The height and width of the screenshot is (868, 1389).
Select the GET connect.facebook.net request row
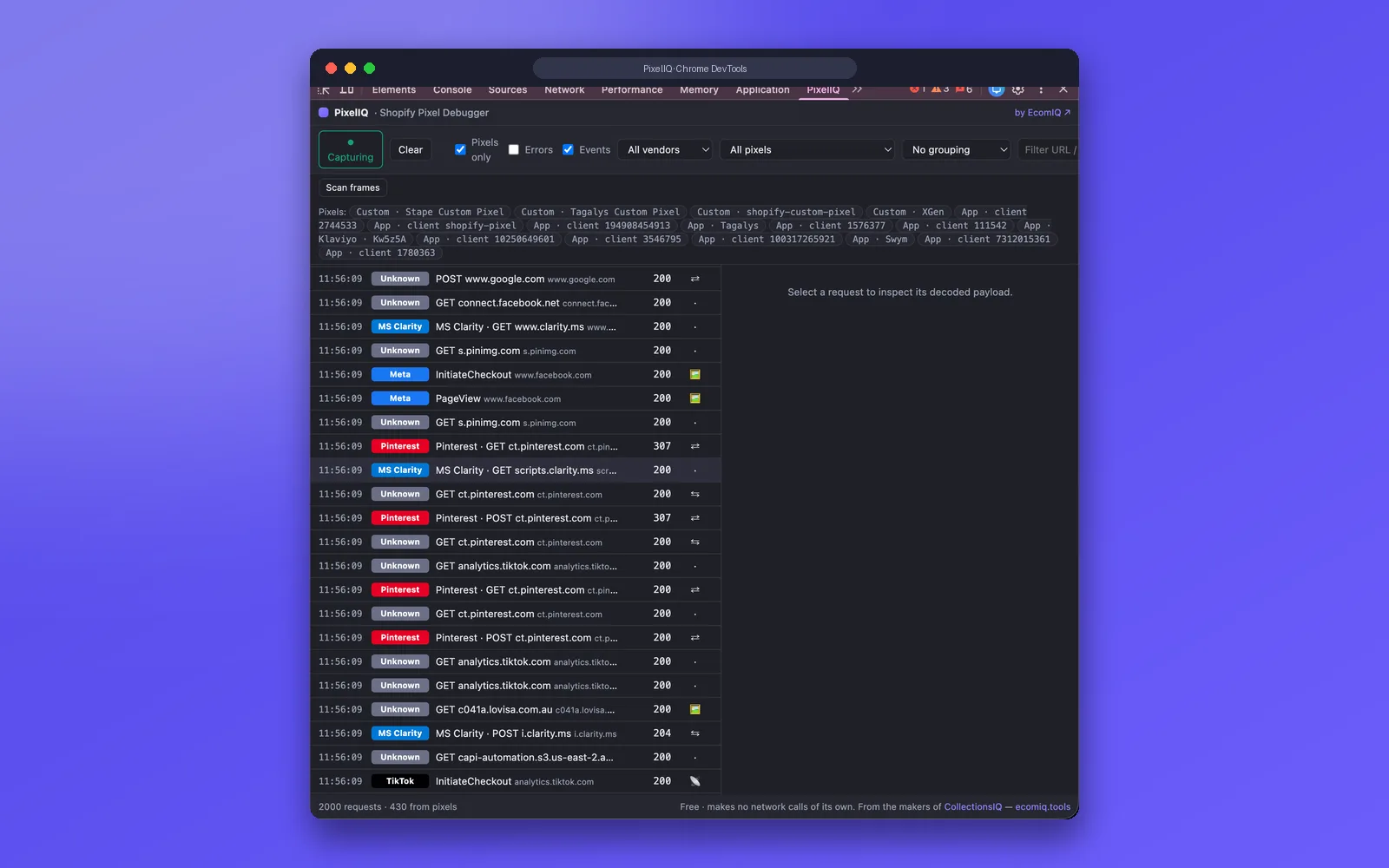pyautogui.click(x=516, y=303)
